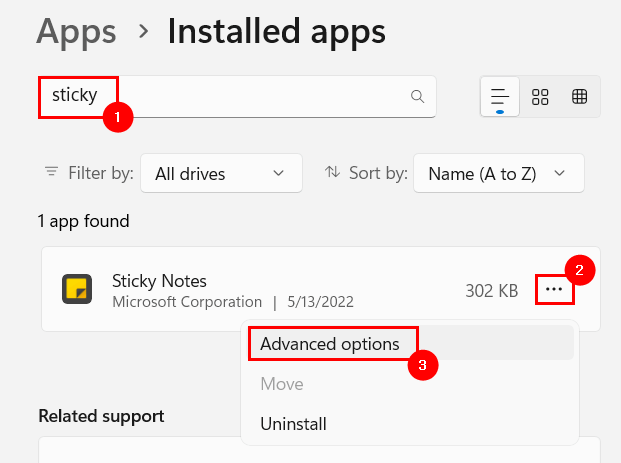The image size is (621, 463).
Task: Click the Sticky Notes app icon
Action: pos(77,289)
